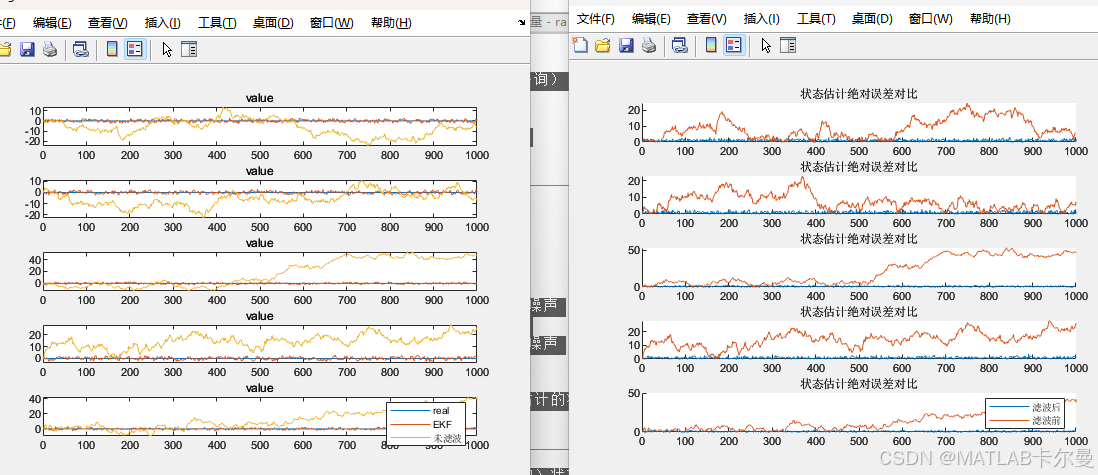
Task: Open file via right figure's folder icon
Action: click(602, 46)
